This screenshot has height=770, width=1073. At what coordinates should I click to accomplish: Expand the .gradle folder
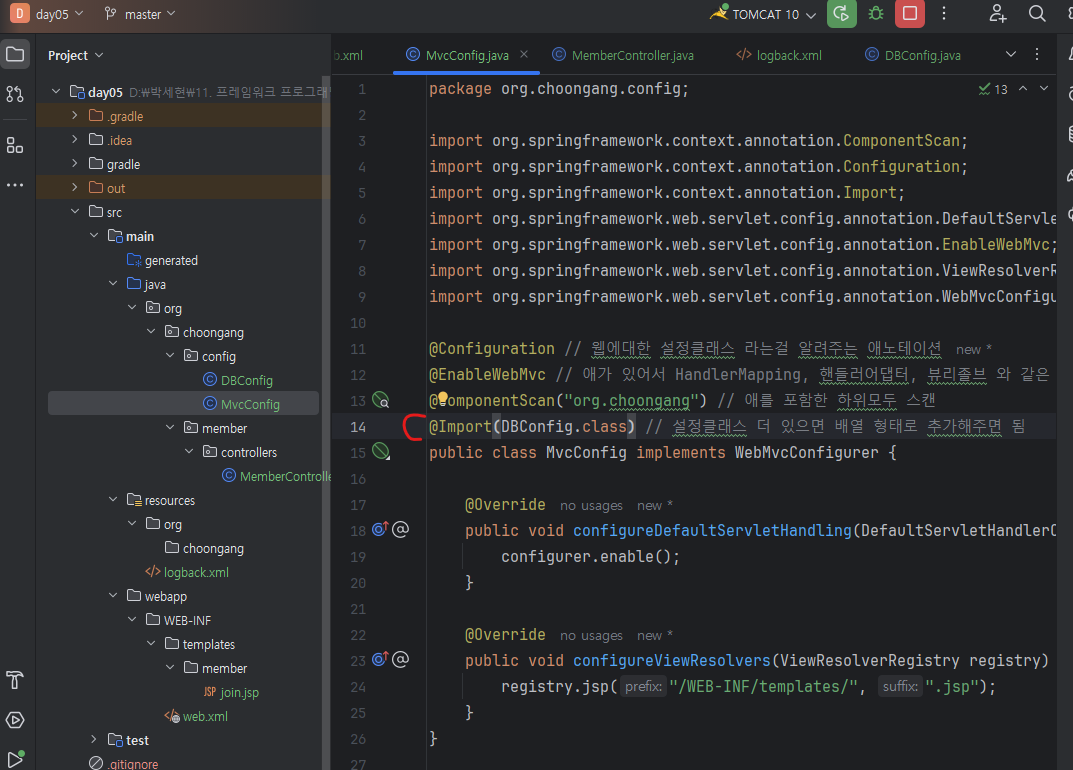pos(75,116)
